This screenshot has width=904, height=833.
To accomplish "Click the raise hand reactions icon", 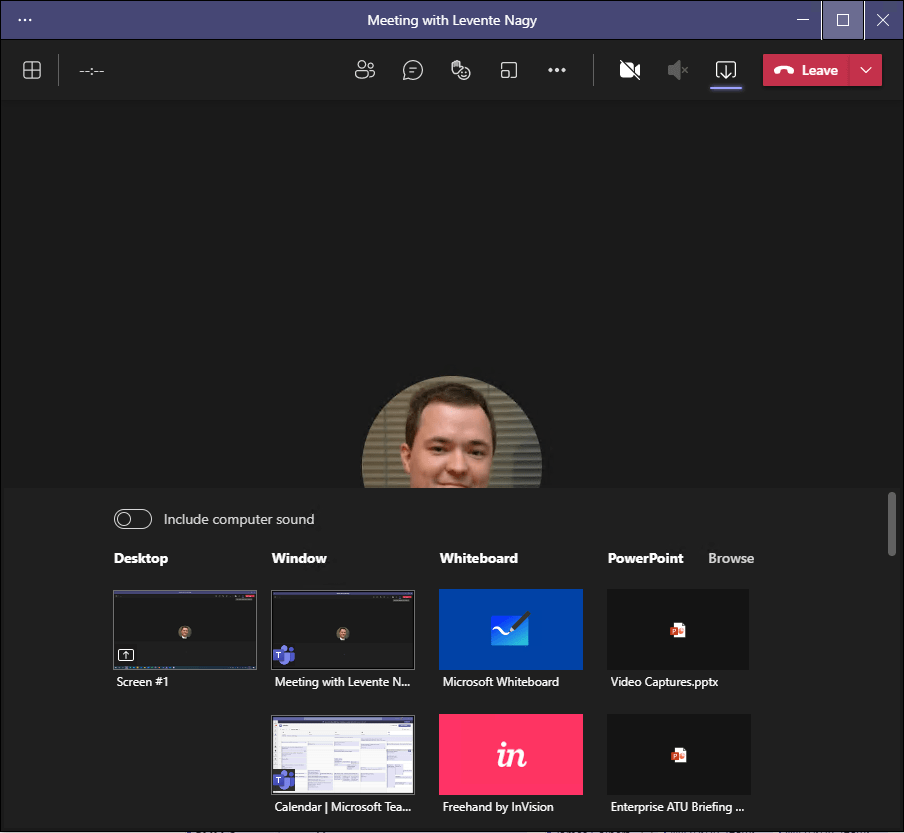I will pos(460,70).
